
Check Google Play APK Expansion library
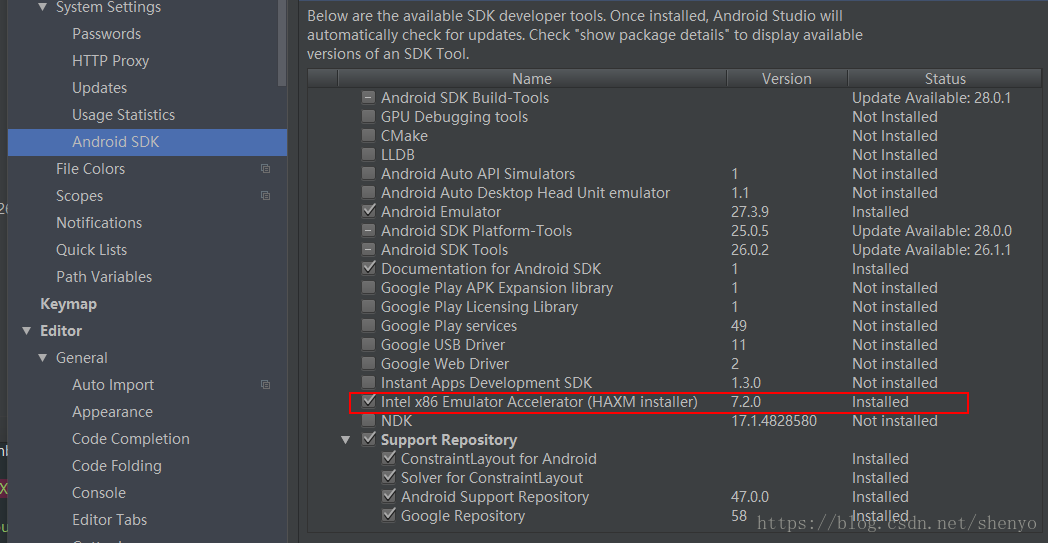368,288
